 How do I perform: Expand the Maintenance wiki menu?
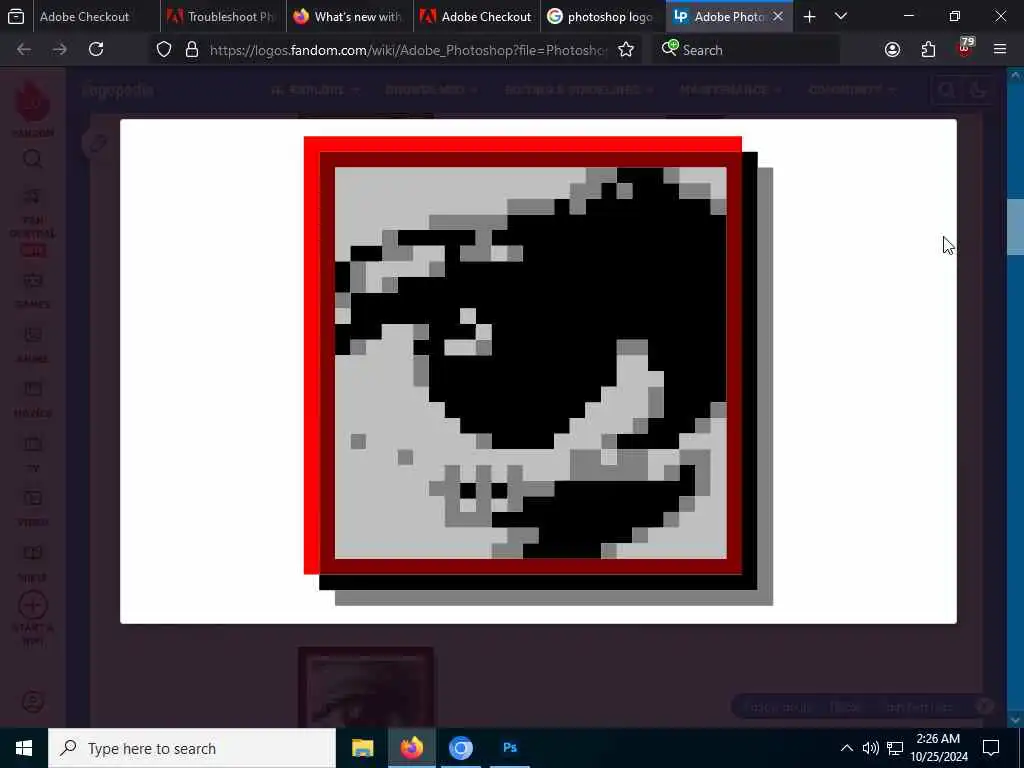coord(730,90)
